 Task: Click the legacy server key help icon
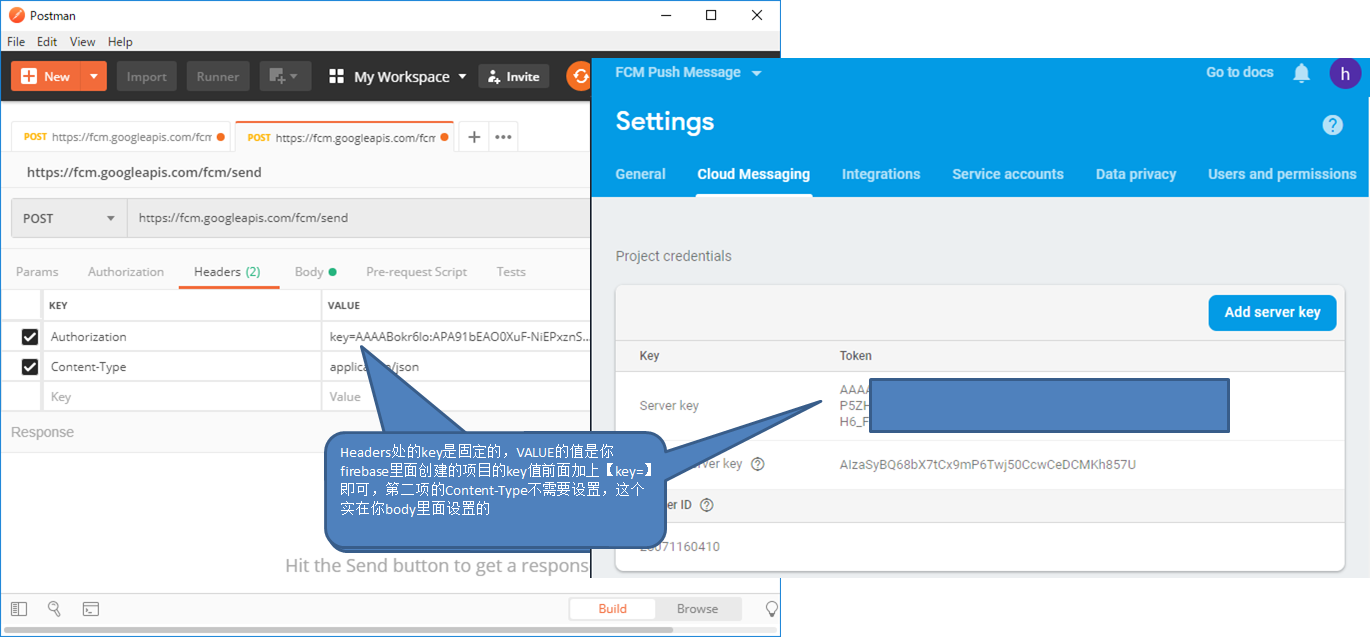[x=757, y=464]
